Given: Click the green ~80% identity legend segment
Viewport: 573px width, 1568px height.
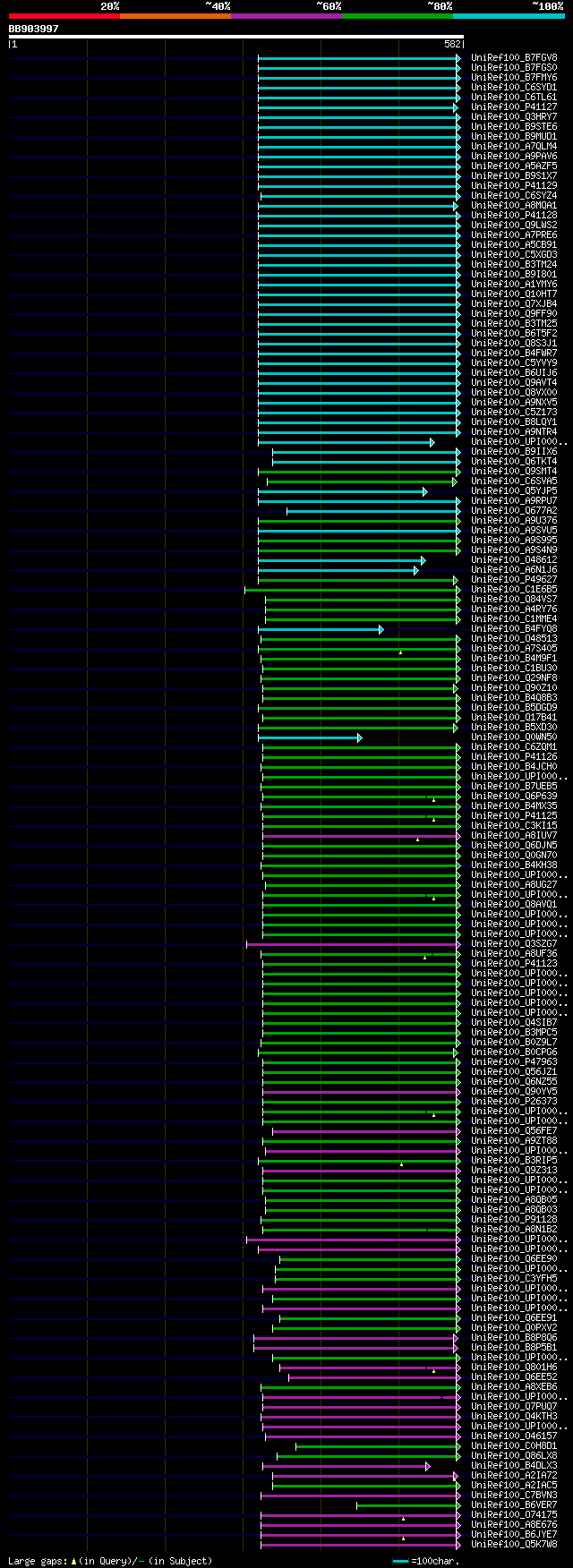Looking at the screenshot, I should tap(397, 16).
